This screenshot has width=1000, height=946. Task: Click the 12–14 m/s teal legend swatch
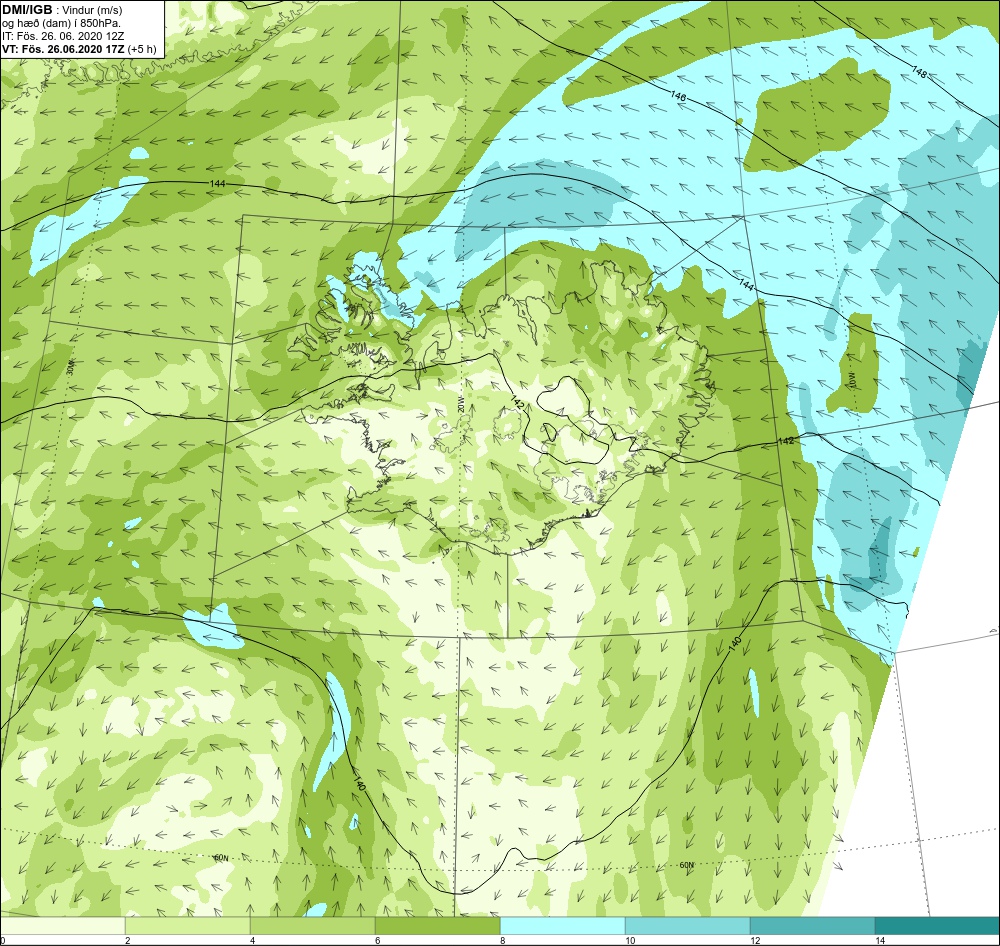[812, 926]
